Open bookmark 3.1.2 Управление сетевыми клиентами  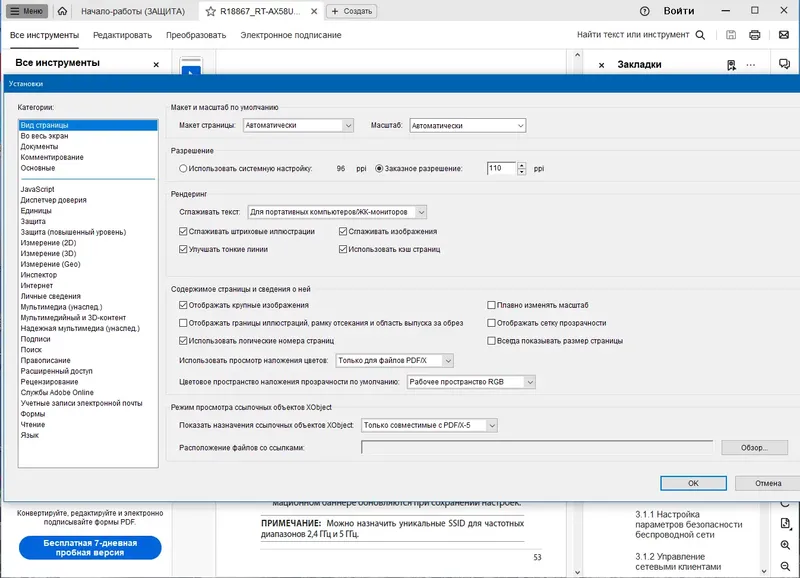[x=678, y=562]
